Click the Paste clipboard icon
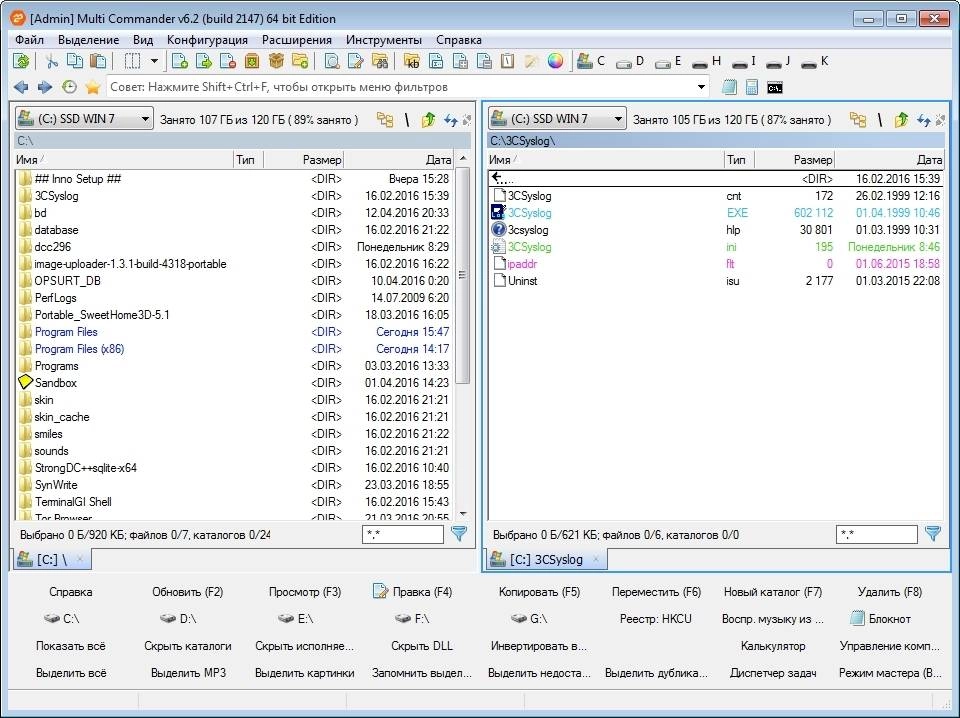 pyautogui.click(x=98, y=61)
